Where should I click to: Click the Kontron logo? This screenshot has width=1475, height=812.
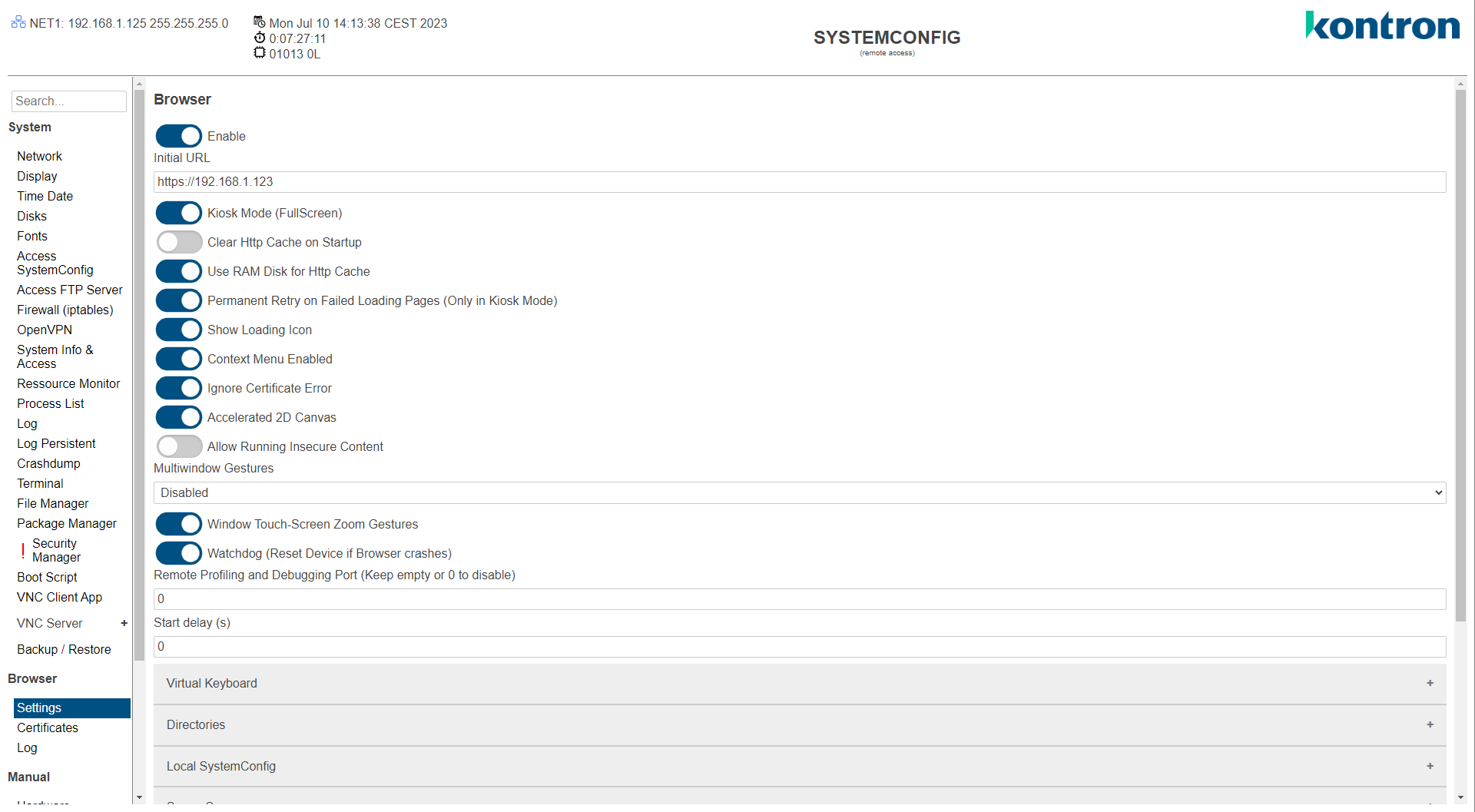click(1382, 26)
